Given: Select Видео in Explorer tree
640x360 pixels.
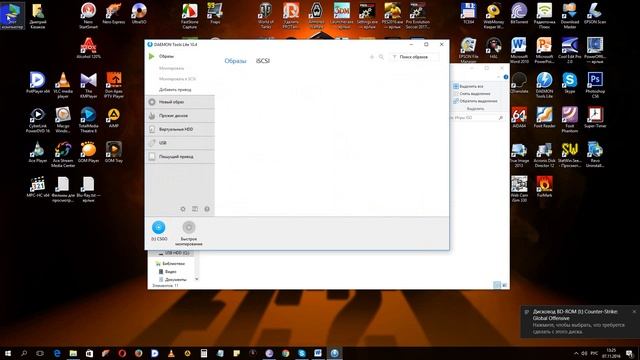Looking at the screenshot, I should pyautogui.click(x=168, y=271).
